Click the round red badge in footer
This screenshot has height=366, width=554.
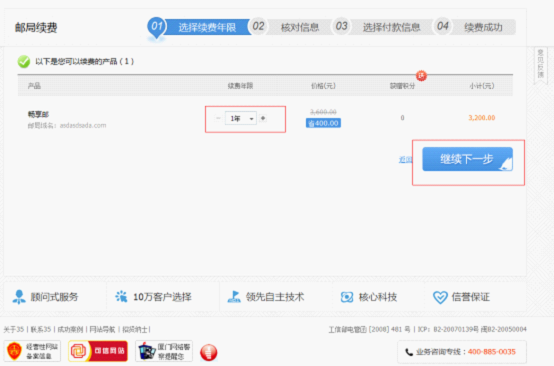[x=208, y=352]
